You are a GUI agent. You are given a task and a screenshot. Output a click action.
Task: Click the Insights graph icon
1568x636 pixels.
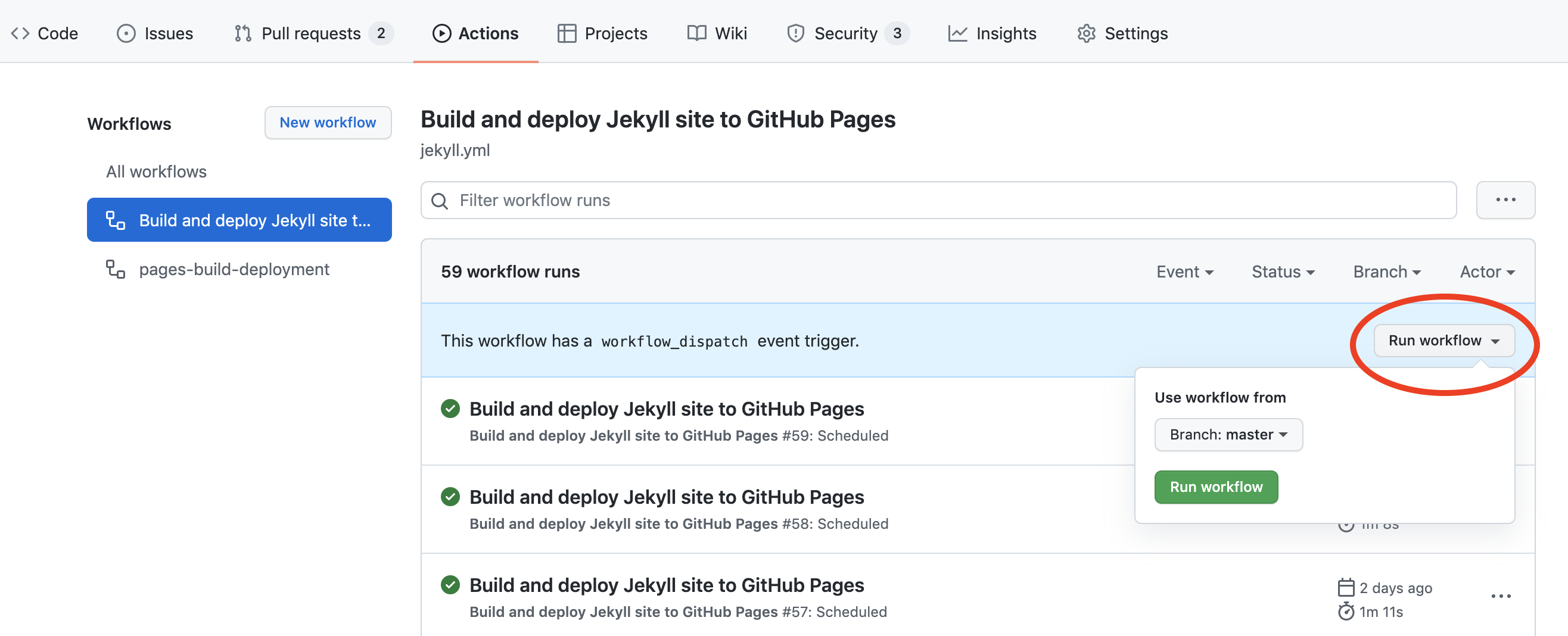click(957, 33)
